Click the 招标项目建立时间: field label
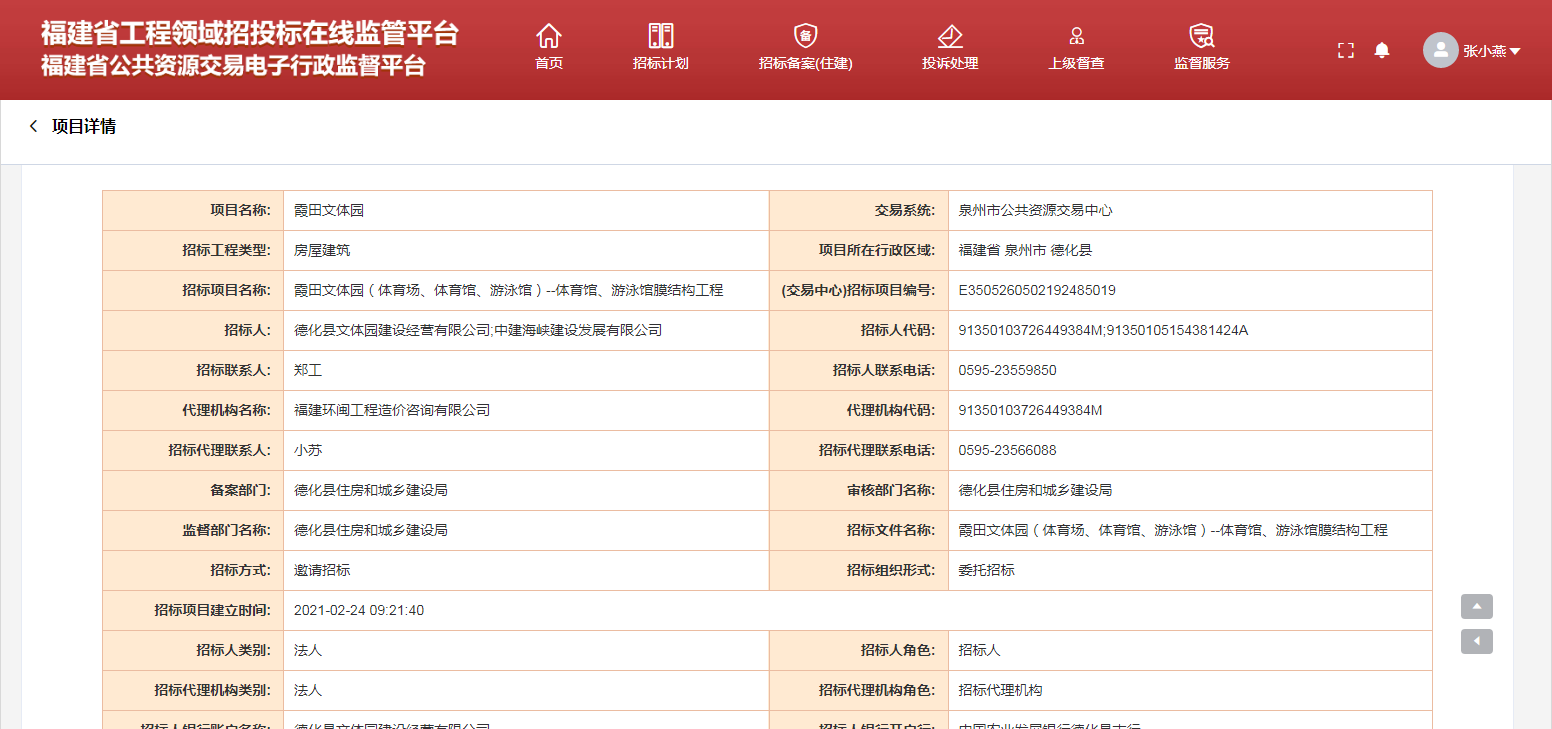Screen dimensions: 1552x729 212,610
